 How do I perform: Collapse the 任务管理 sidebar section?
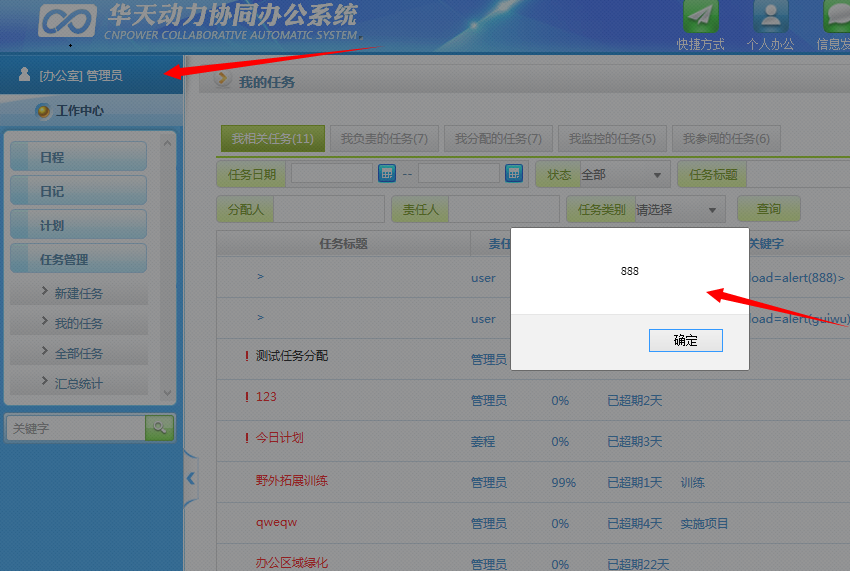(79, 259)
